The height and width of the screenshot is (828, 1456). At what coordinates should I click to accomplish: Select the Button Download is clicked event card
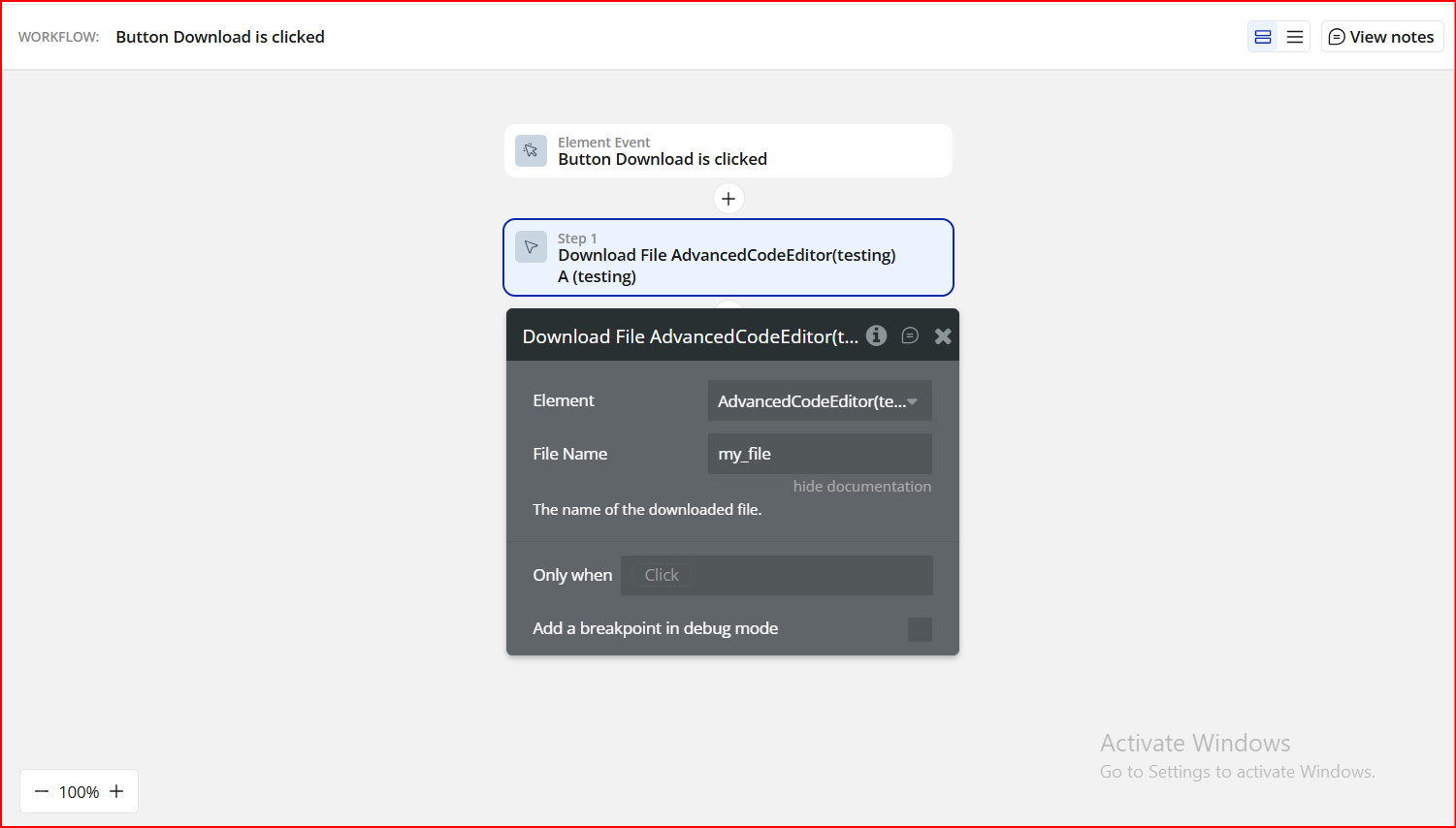(x=728, y=151)
